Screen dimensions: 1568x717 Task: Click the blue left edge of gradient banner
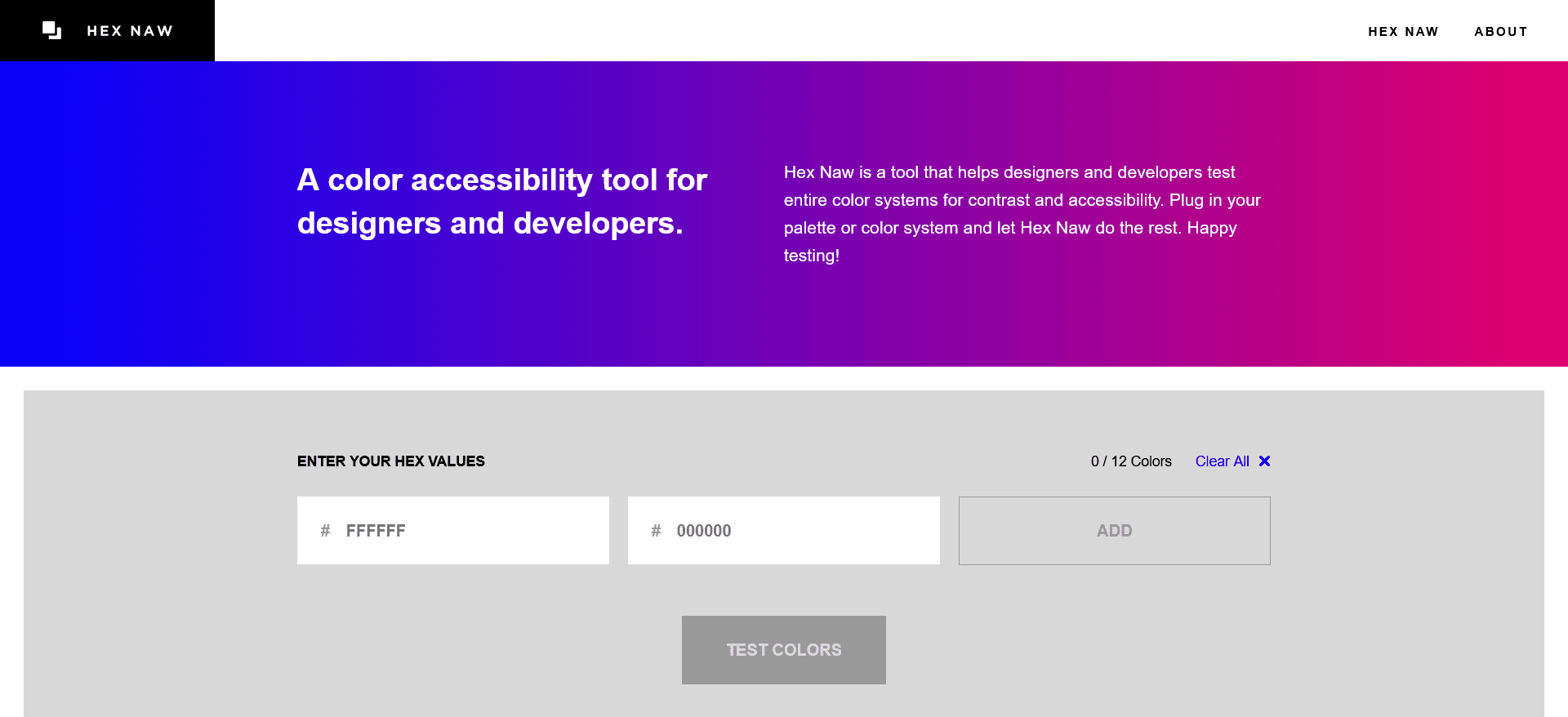[33, 214]
